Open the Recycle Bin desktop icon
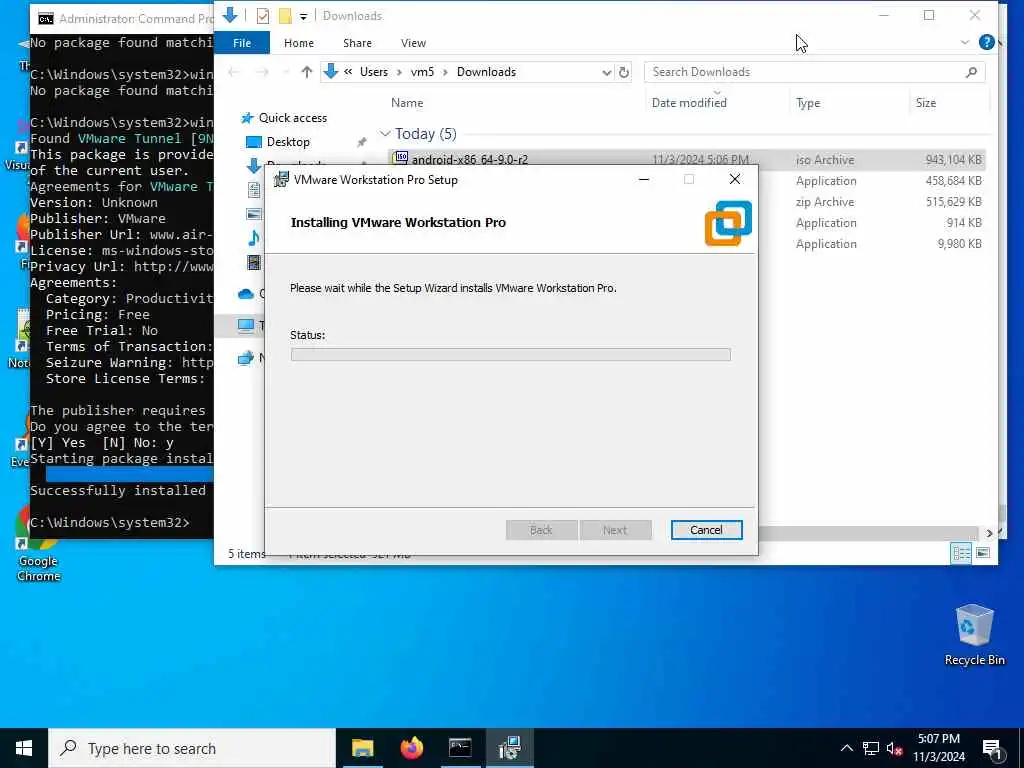Image resolution: width=1024 pixels, height=768 pixels. pyautogui.click(x=974, y=635)
